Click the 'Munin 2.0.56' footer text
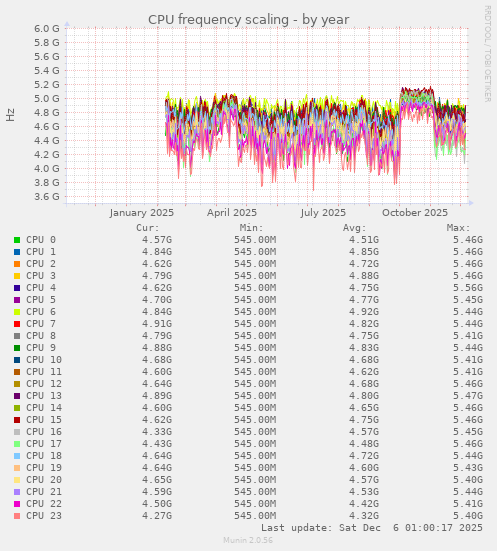The width and height of the screenshot is (497, 551). pyautogui.click(x=248, y=540)
